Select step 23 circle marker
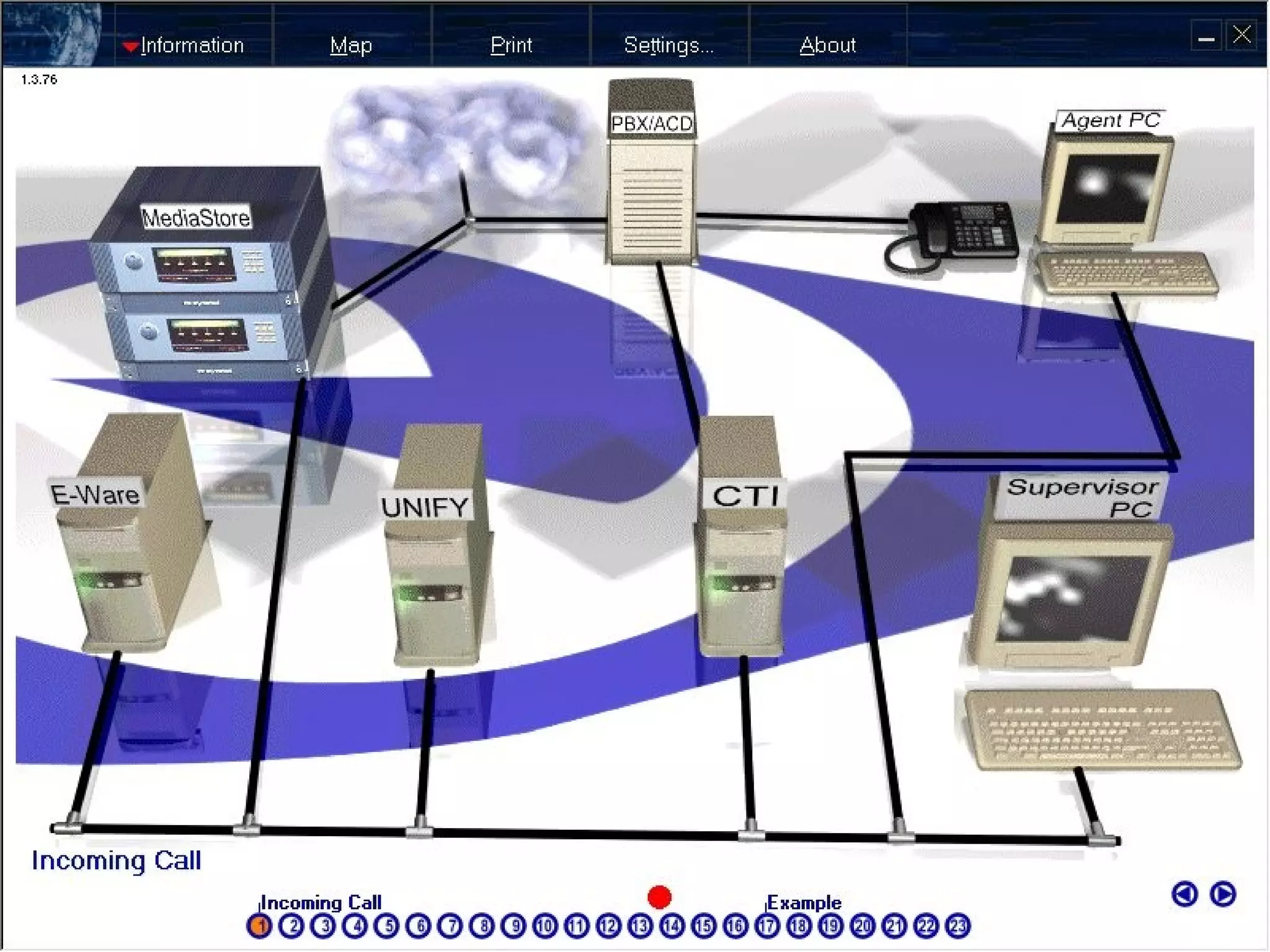 pyautogui.click(x=958, y=926)
